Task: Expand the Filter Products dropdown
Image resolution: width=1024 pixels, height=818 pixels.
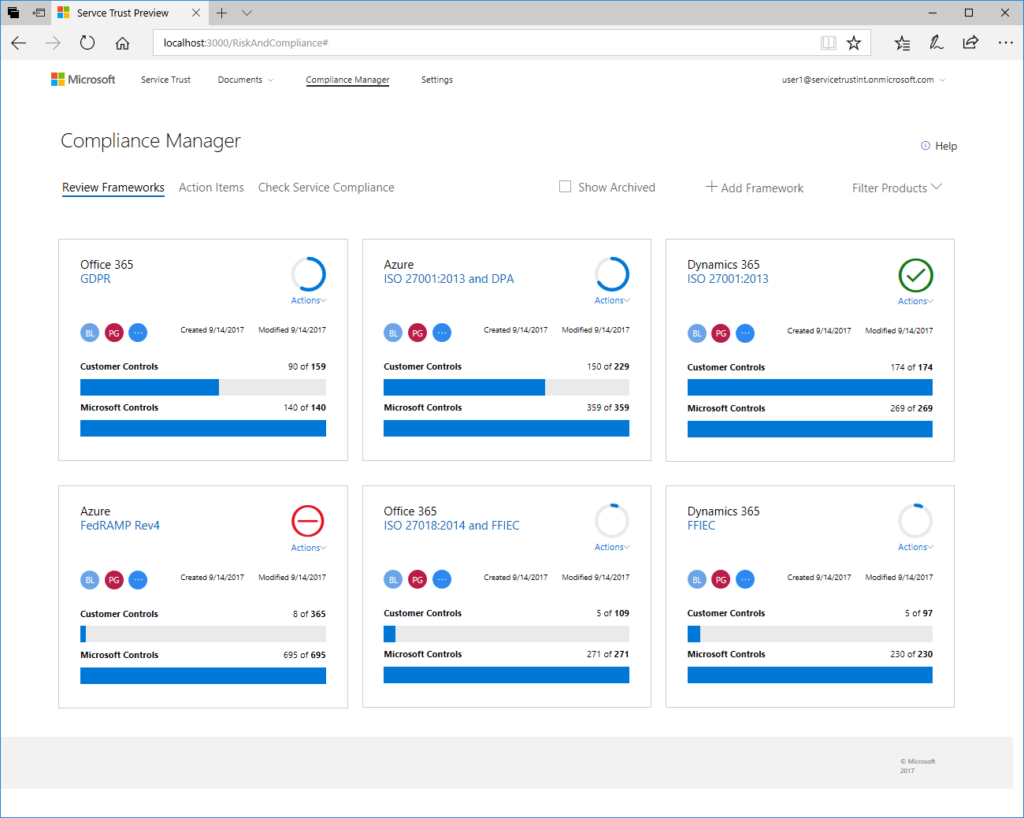Action: coord(895,187)
